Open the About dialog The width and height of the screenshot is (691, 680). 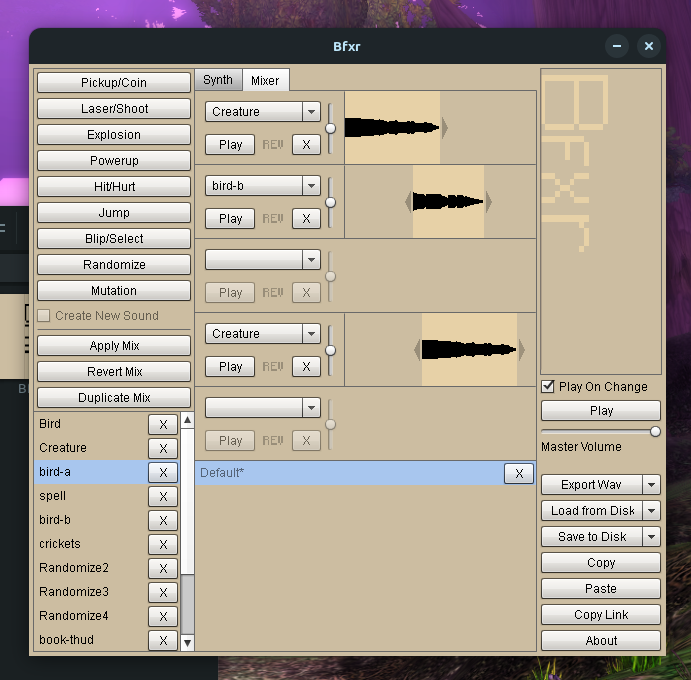click(x=601, y=641)
